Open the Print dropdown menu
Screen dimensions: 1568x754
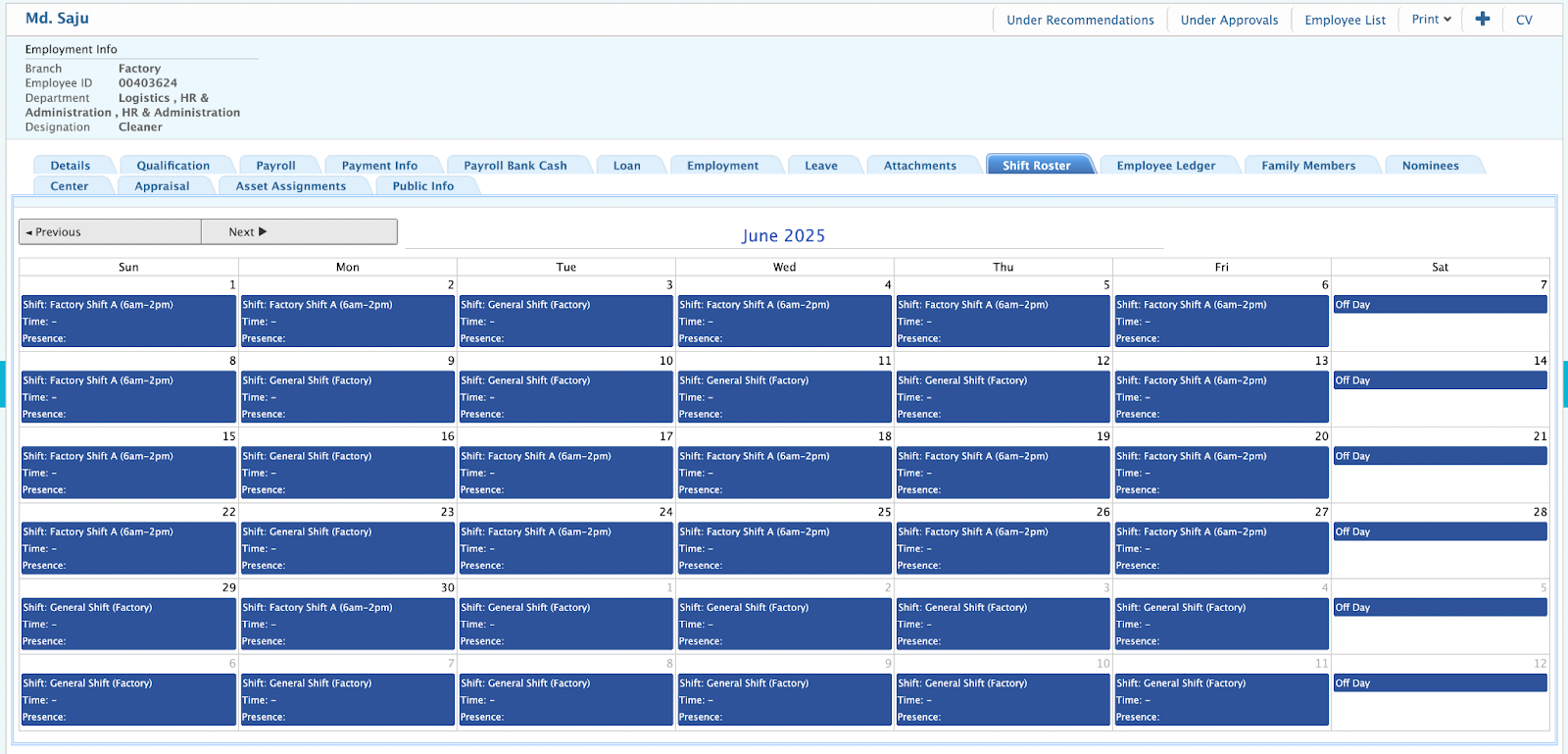pos(1431,20)
